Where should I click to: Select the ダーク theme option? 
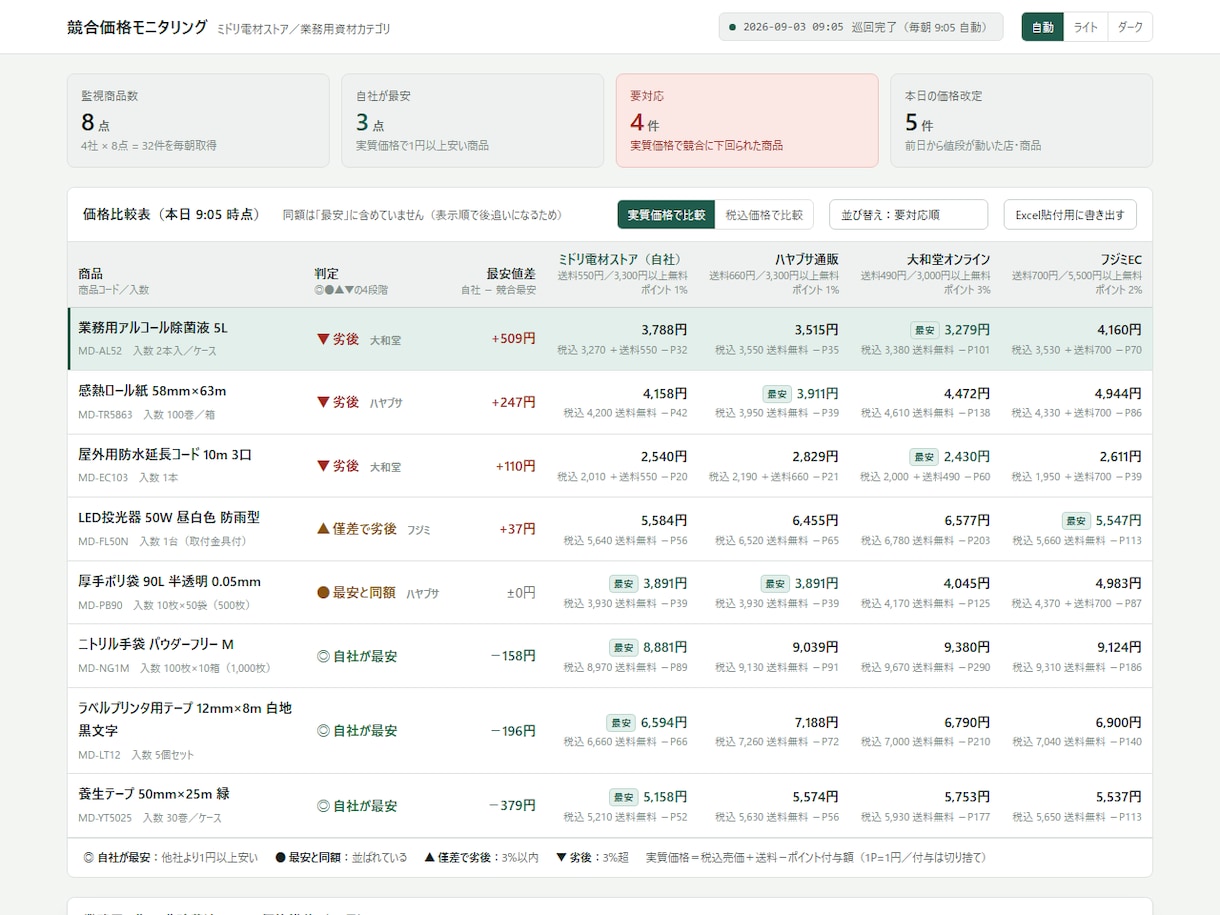1130,27
